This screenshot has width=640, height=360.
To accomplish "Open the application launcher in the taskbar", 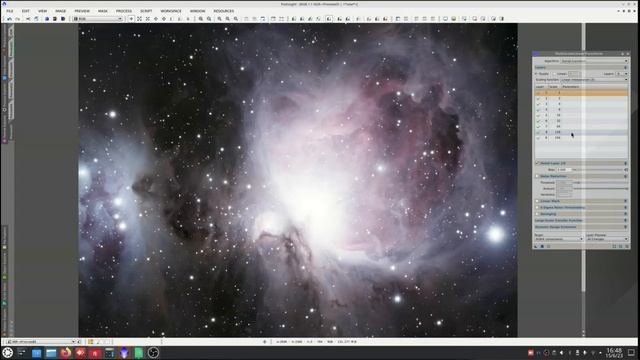I will coord(8,353).
